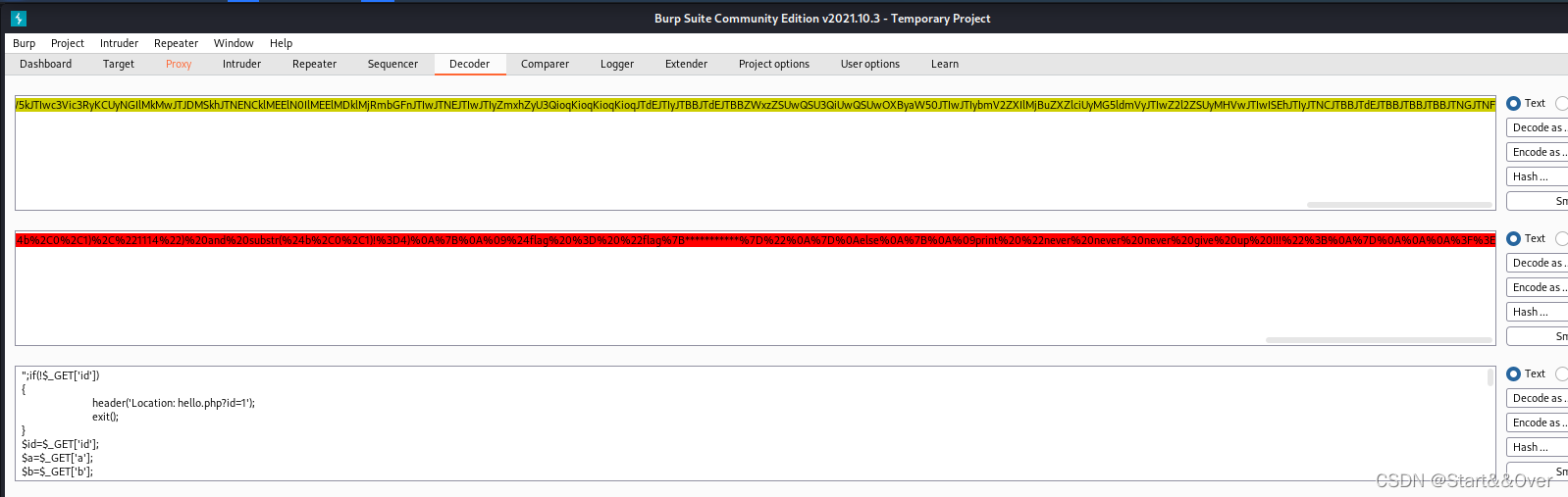Viewport: 1568px width, 497px height.
Task: Select the Decoder tab
Action: coord(470,64)
